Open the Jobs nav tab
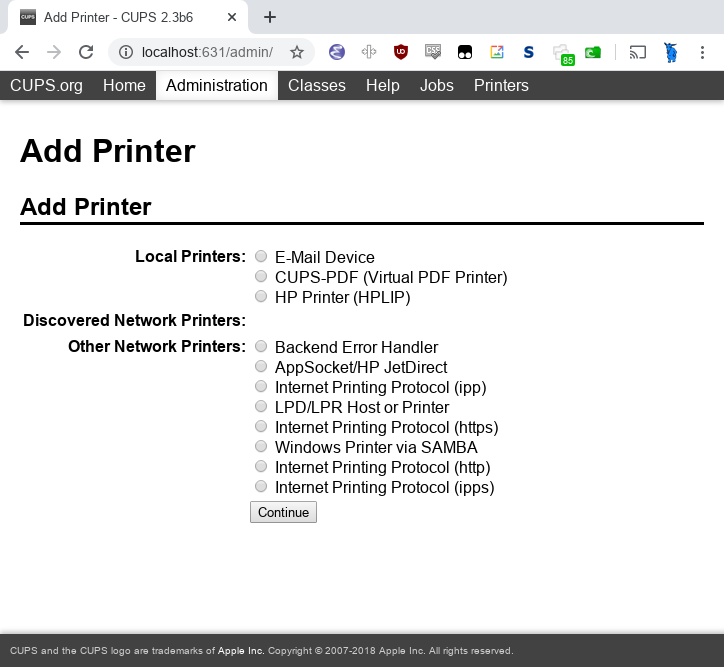Screen dimensions: 724x667 pos(437,85)
